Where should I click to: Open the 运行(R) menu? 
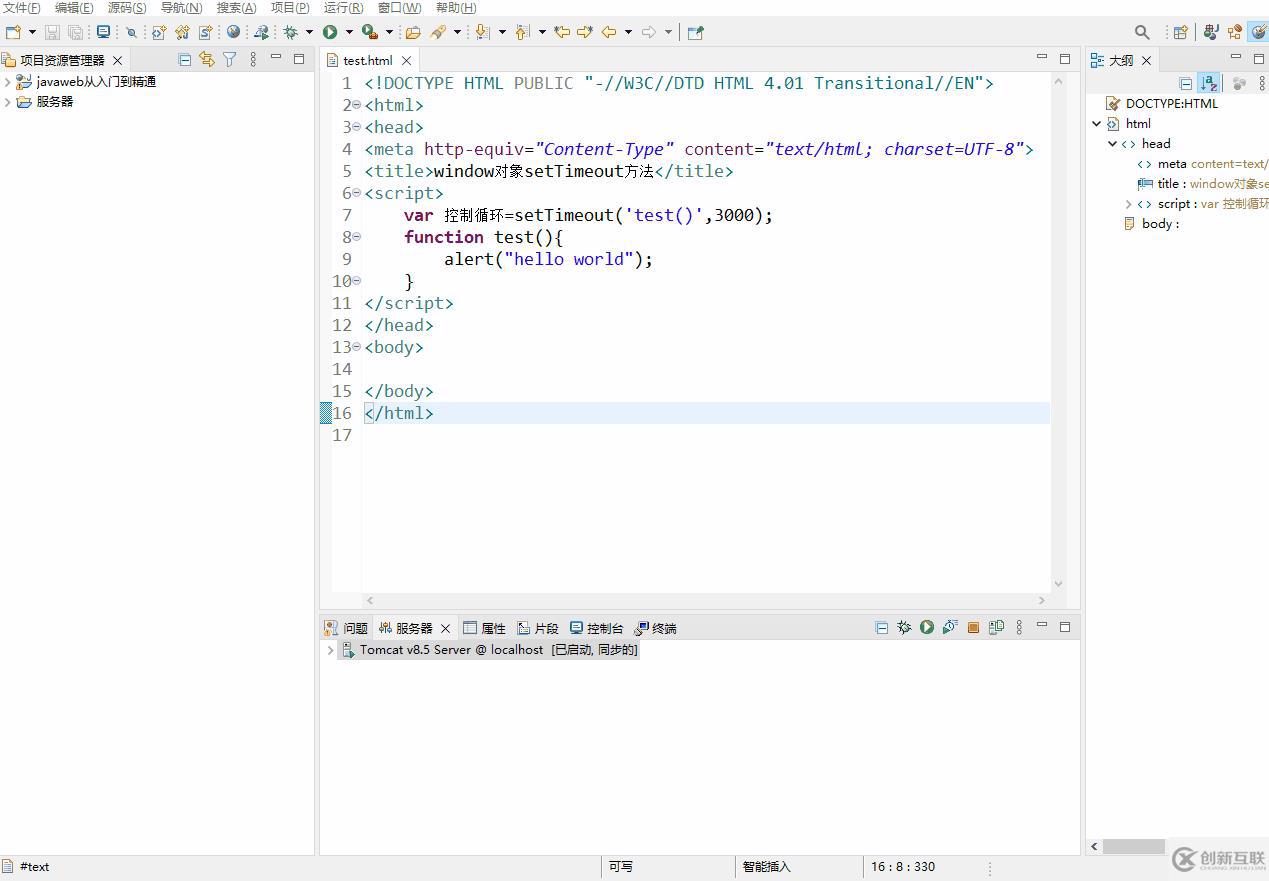click(x=343, y=8)
